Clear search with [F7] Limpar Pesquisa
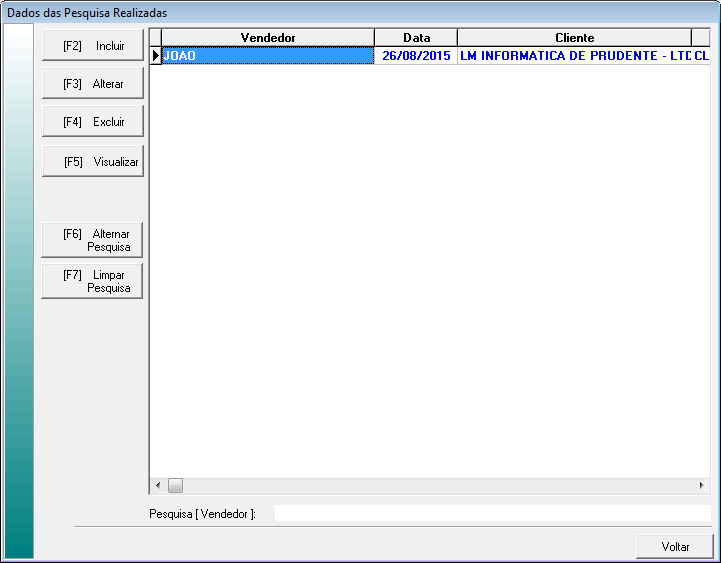721x563 pixels. point(93,281)
